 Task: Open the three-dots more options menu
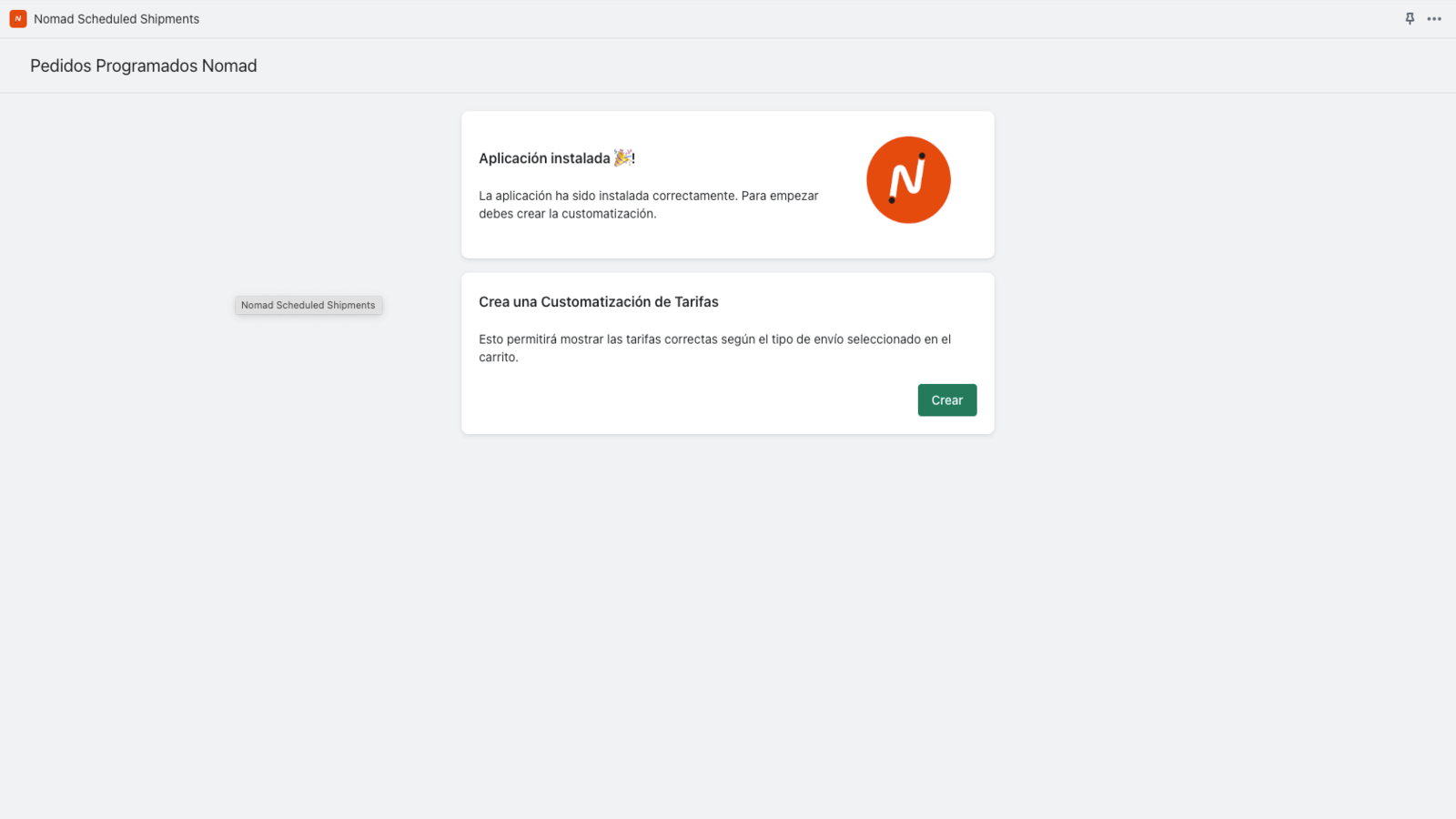point(1434,19)
